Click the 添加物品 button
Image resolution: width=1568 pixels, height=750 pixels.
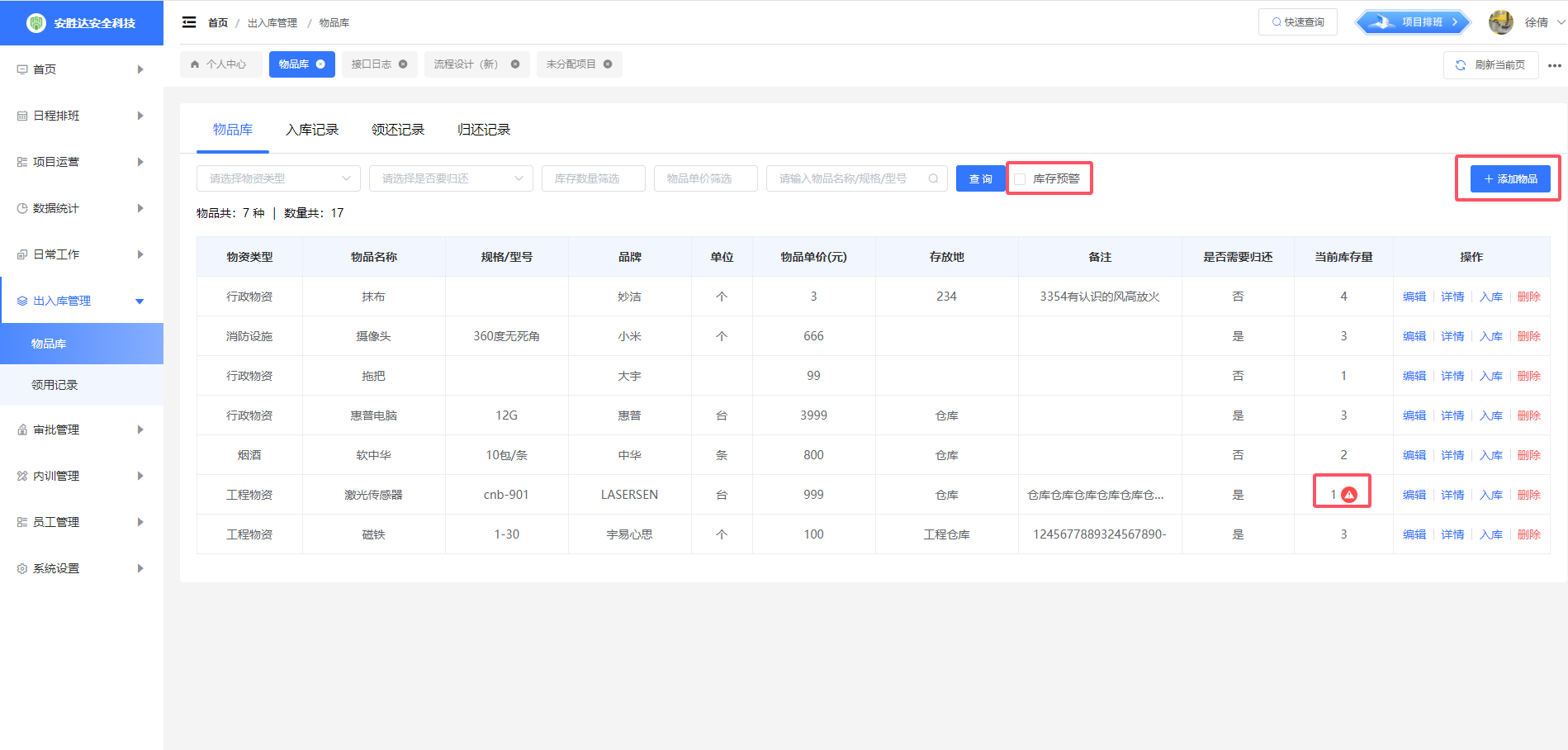(1509, 178)
